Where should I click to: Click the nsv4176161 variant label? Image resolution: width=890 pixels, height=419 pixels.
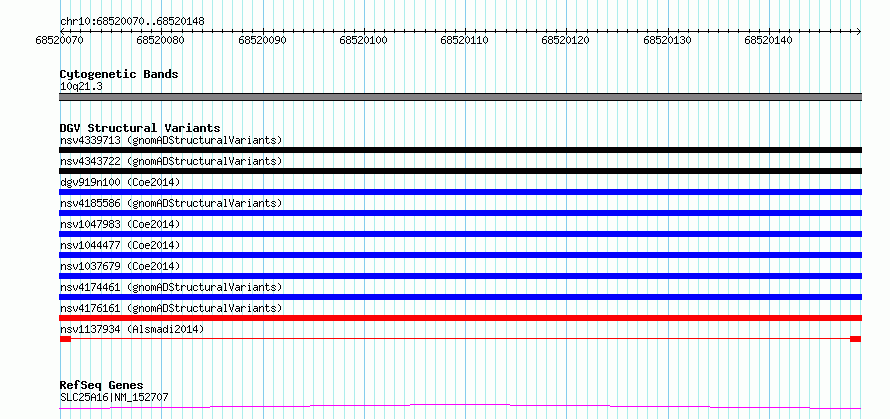[171, 308]
